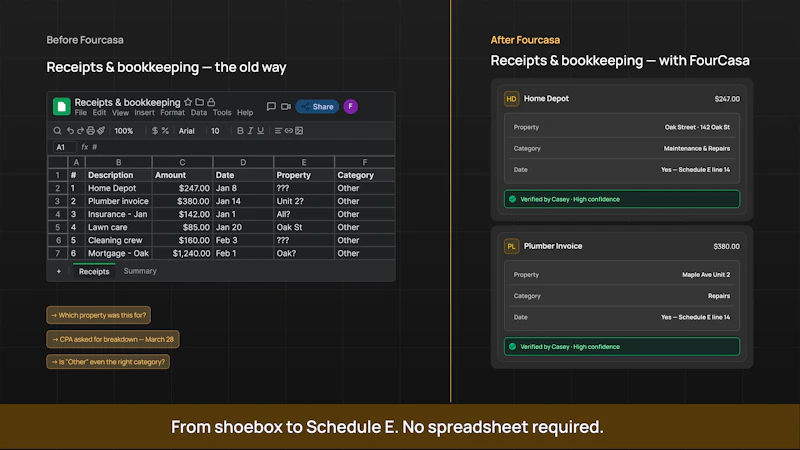
Task: Toggle italic formatting
Action: click(x=250, y=131)
